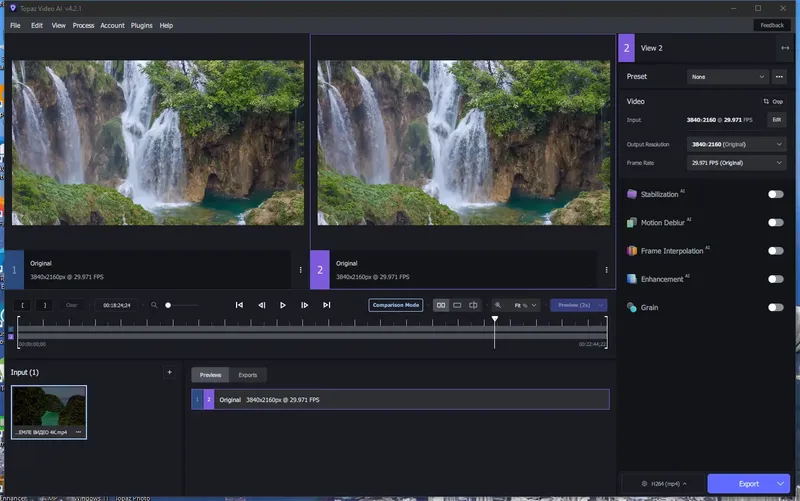Viewport: 800px width, 501px height.
Task: Jump to the first frame
Action: (x=239, y=305)
